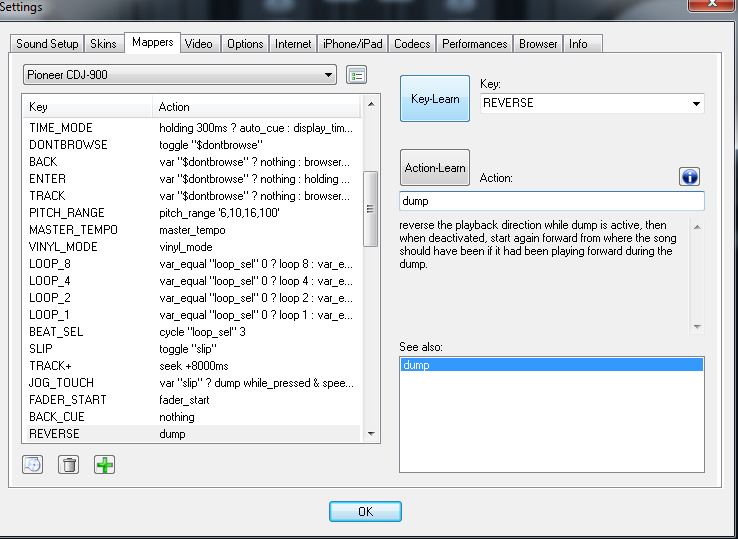The height and width of the screenshot is (539, 738).
Task: Select the JOG_TOUCH mapping row
Action: (x=191, y=383)
